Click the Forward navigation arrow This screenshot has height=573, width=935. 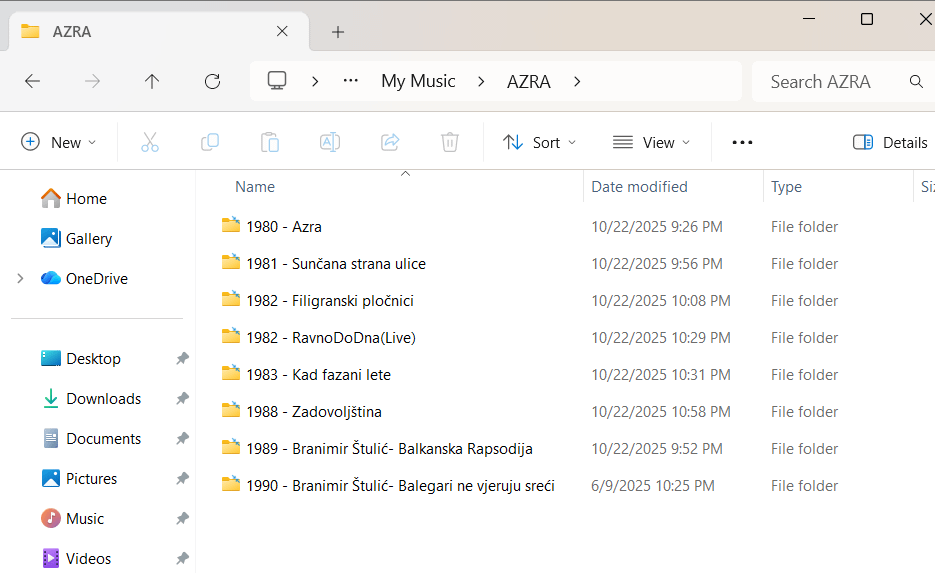coord(92,81)
